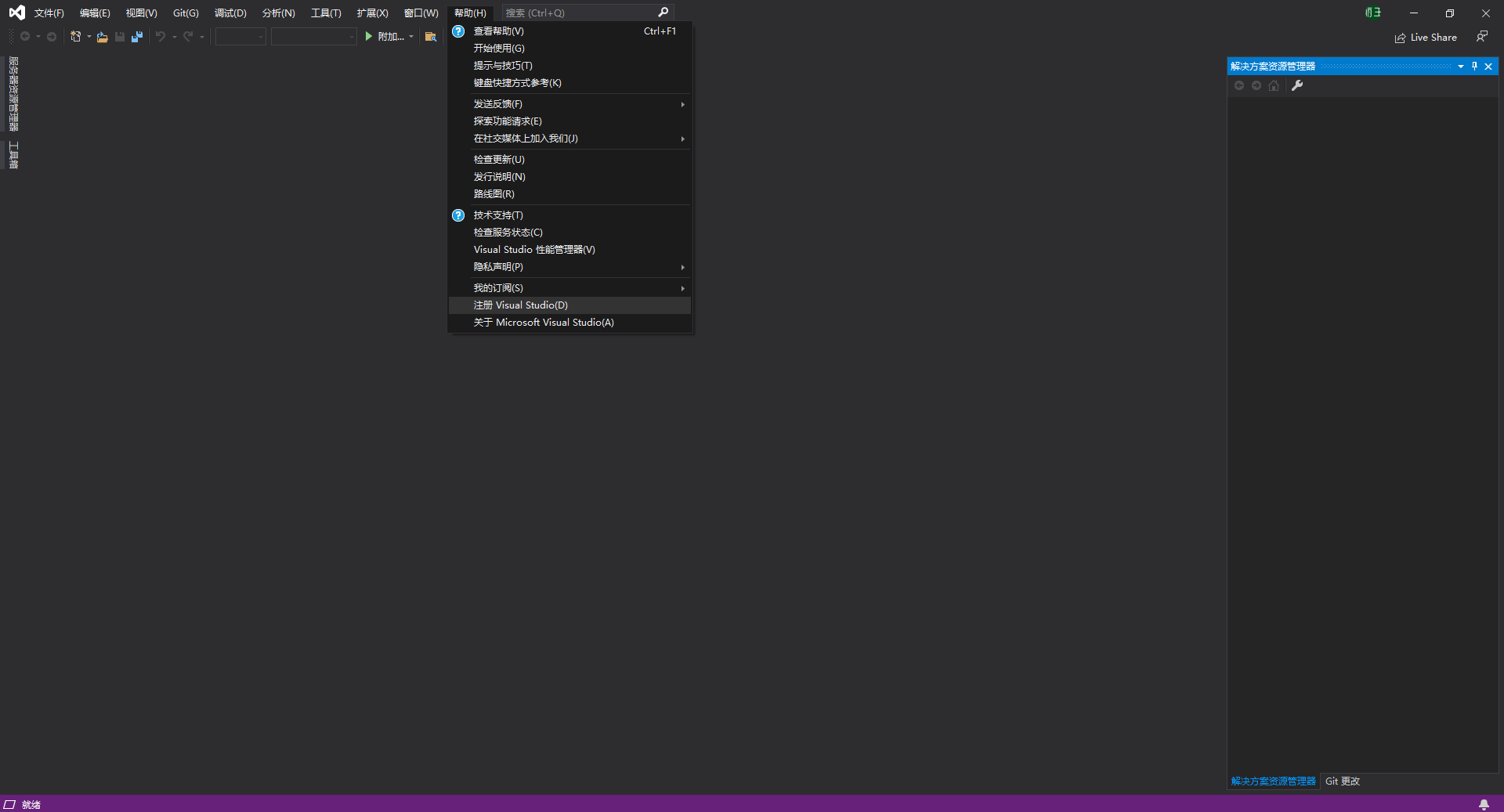This screenshot has width=1504, height=812.
Task: Click Solution Explorer forward arrow icon
Action: click(x=1256, y=85)
